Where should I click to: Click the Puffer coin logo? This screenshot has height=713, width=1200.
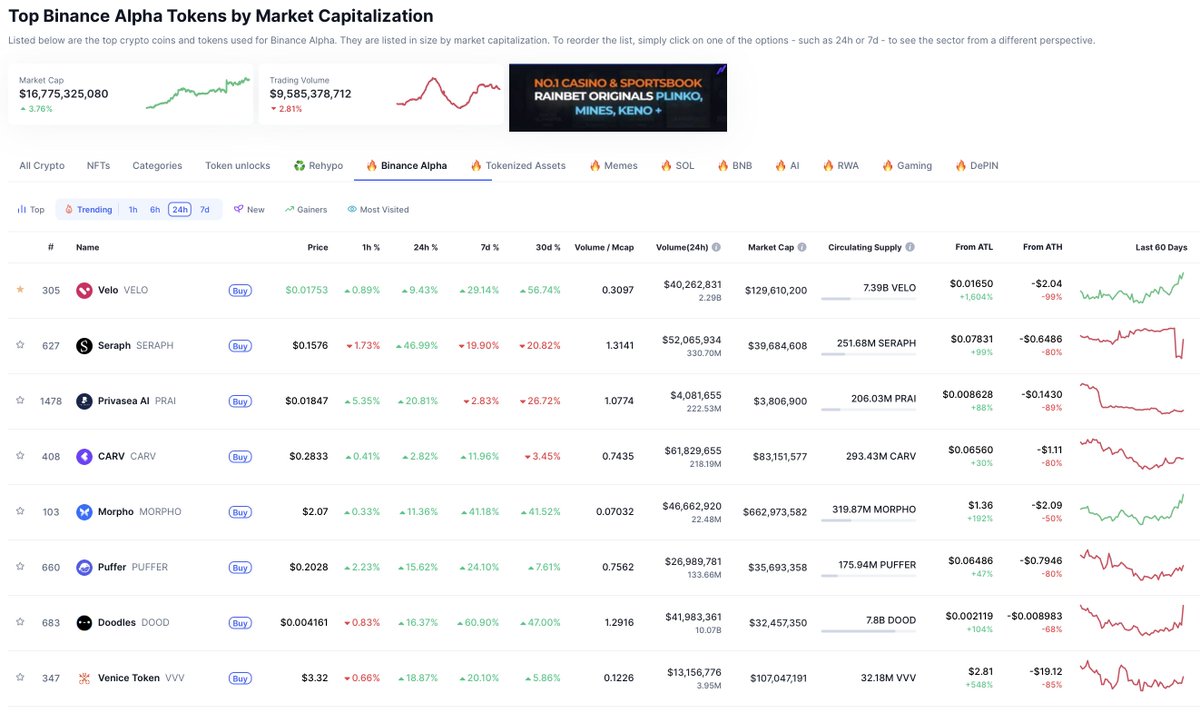click(x=84, y=567)
